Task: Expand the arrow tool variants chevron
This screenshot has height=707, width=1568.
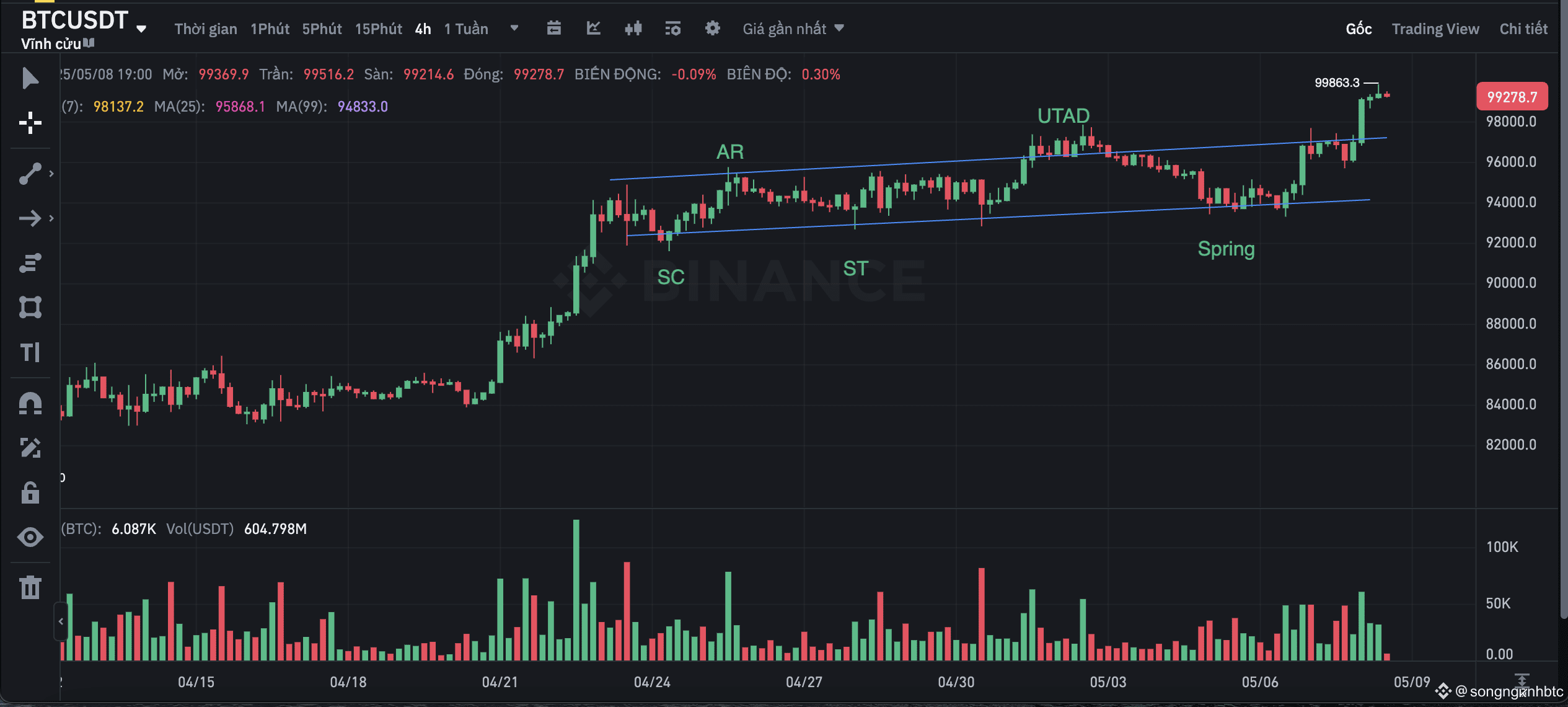Action: (51, 218)
